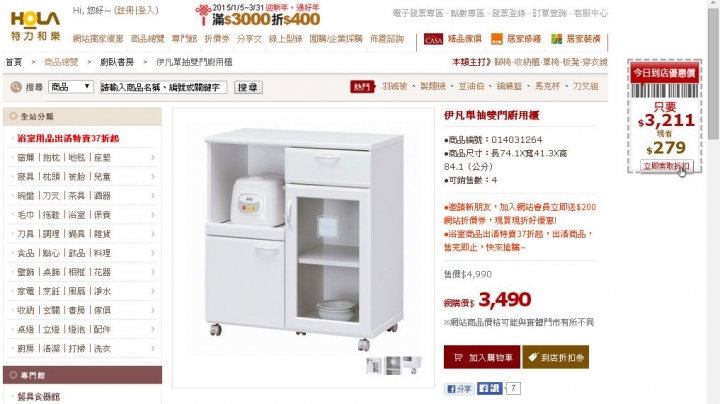Click the product keyword search field

(163, 87)
